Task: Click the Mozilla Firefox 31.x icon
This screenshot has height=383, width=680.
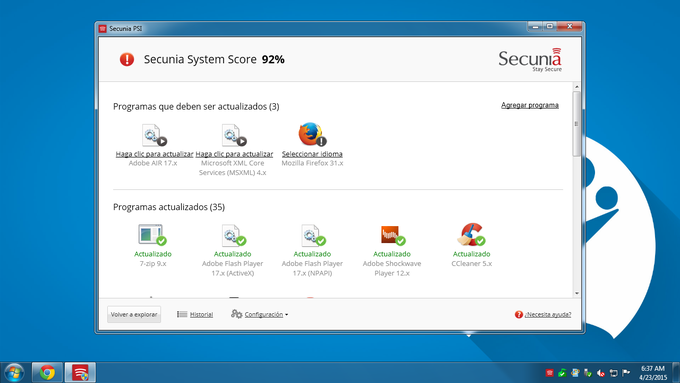Action: (x=312, y=134)
